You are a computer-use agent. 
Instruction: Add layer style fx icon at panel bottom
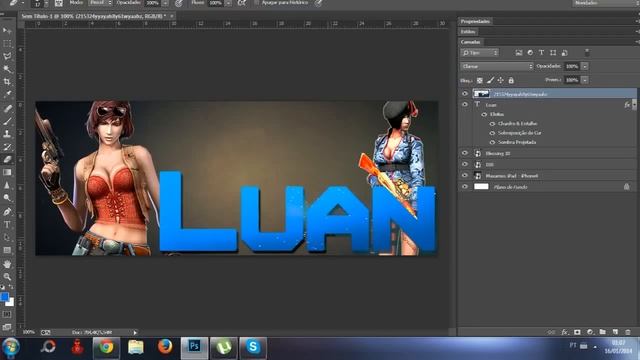pos(564,332)
